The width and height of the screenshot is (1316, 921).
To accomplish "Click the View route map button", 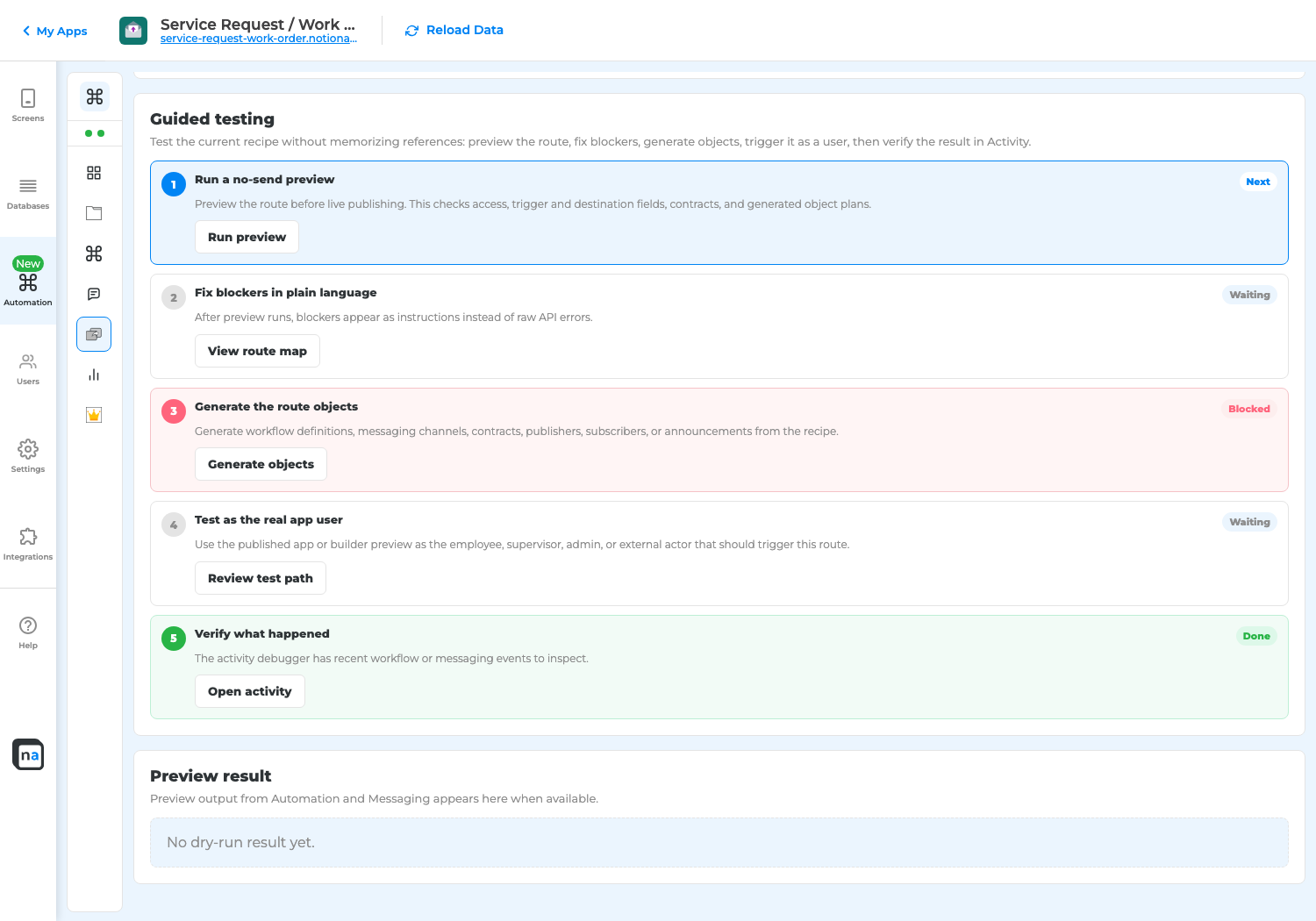I will pyautogui.click(x=257, y=351).
